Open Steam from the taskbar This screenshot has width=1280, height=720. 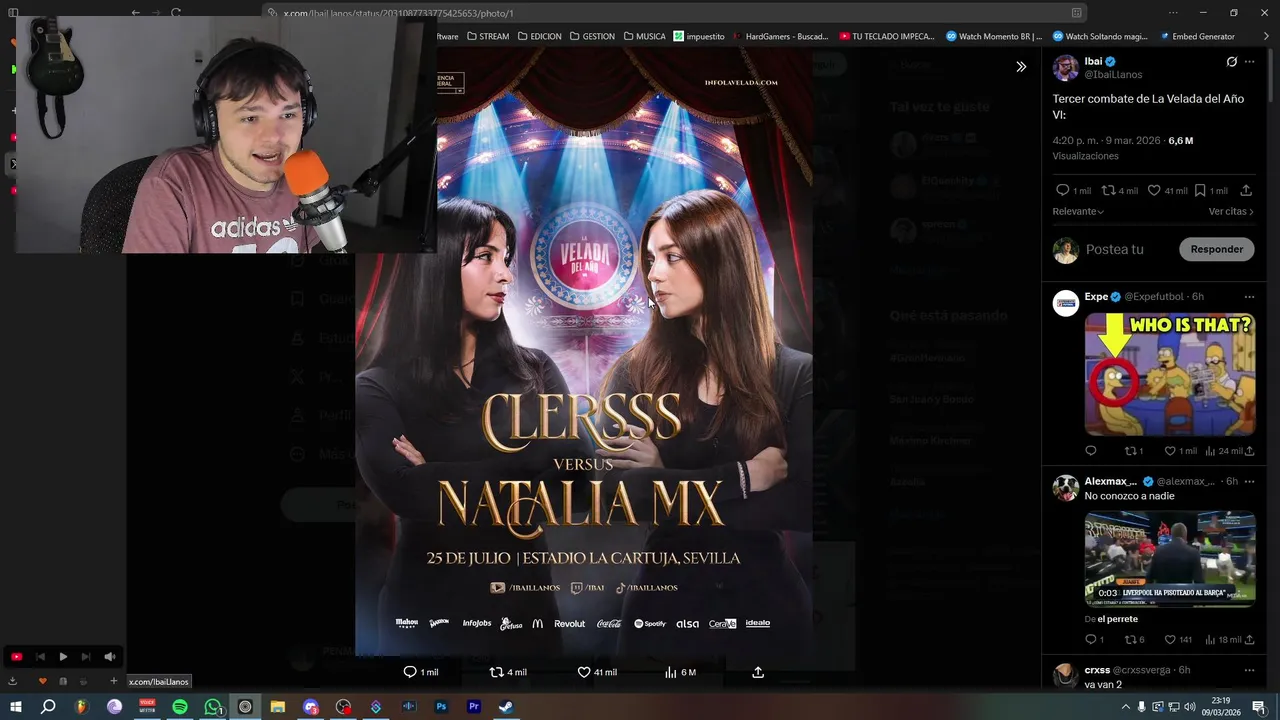coord(506,707)
